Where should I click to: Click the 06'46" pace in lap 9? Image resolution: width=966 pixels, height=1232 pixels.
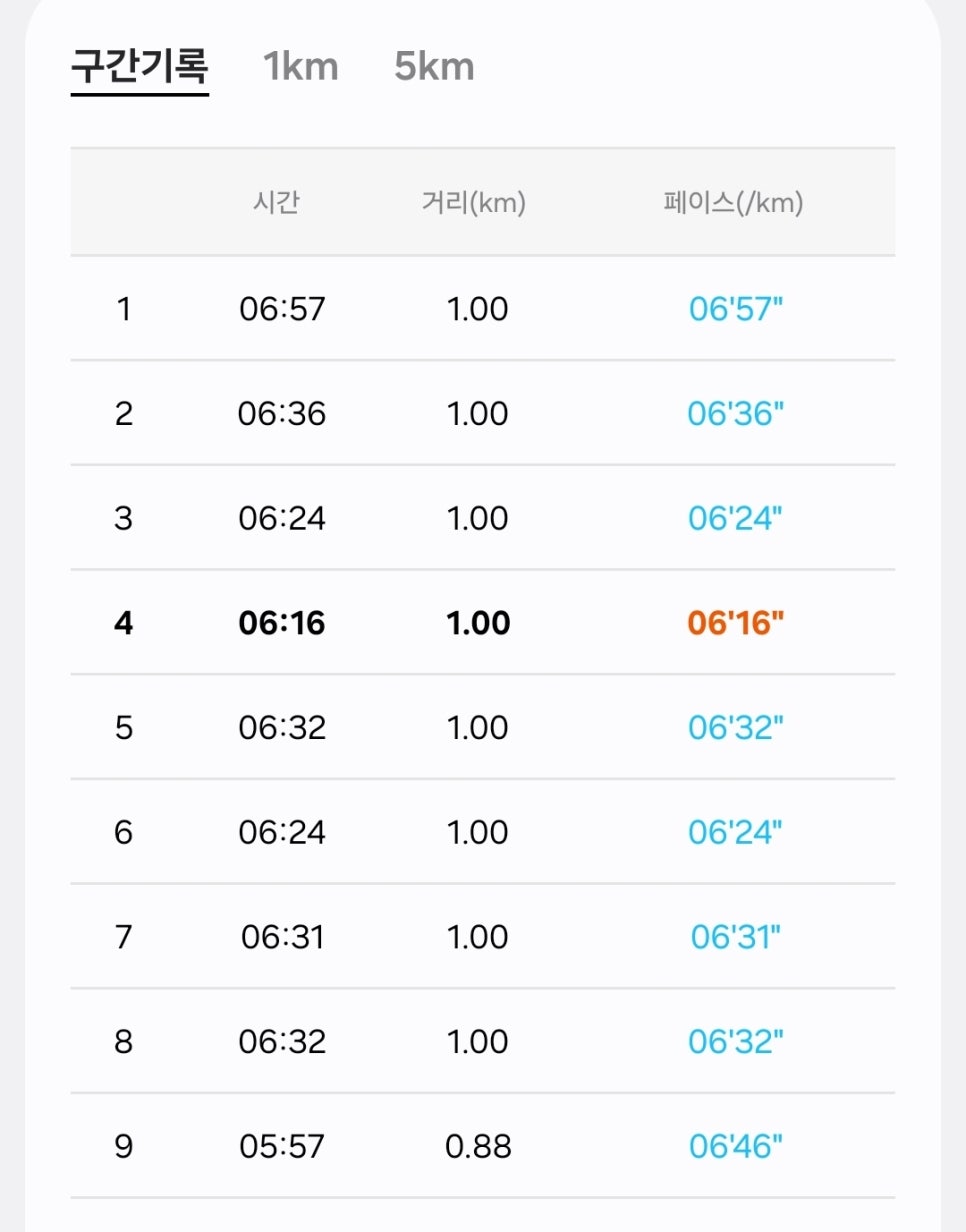click(735, 1146)
